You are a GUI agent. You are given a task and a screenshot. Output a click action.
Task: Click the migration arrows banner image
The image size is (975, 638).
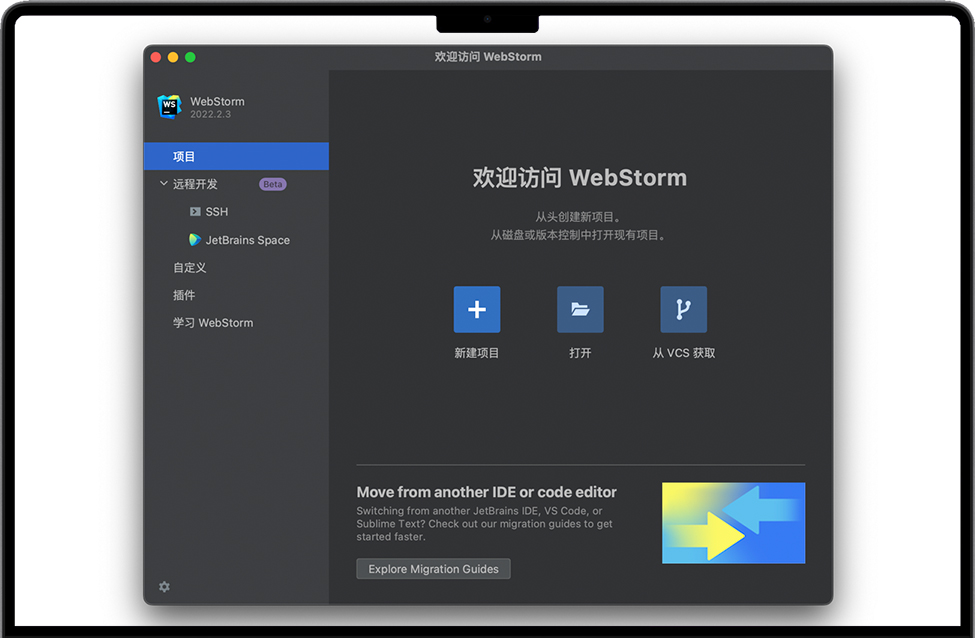coord(733,523)
